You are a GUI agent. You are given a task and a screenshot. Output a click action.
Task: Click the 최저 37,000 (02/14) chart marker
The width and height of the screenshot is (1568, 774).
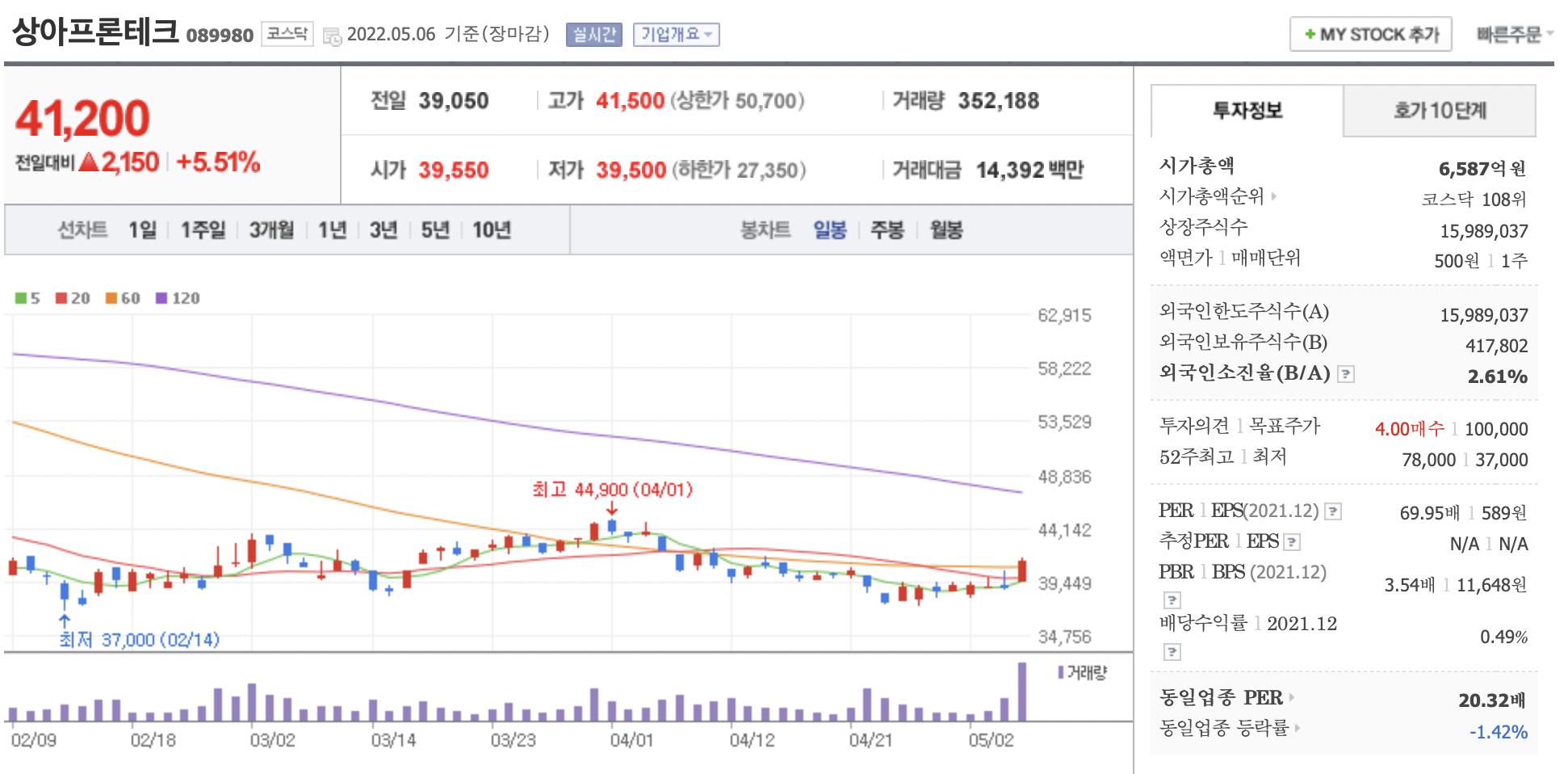pyautogui.click(x=139, y=640)
